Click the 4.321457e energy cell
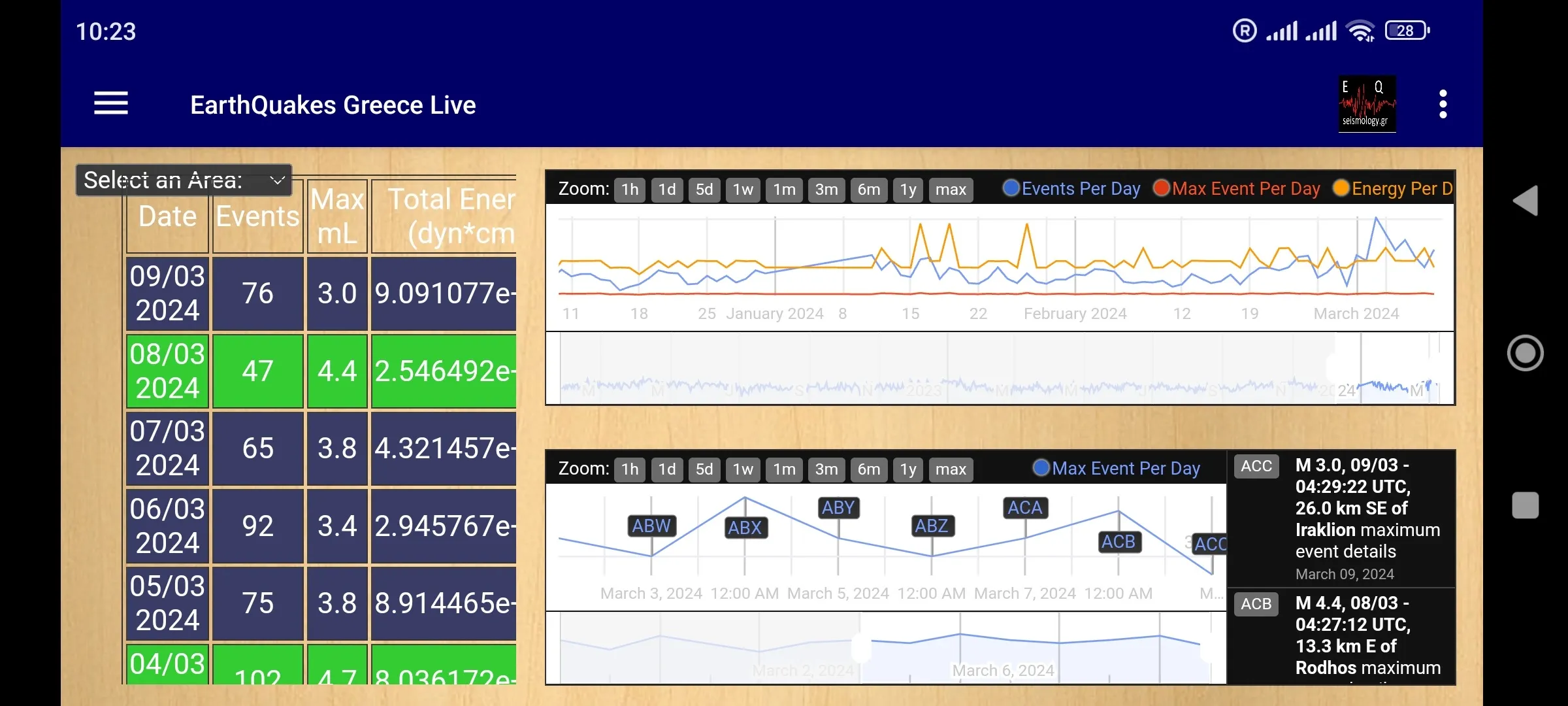 click(444, 448)
